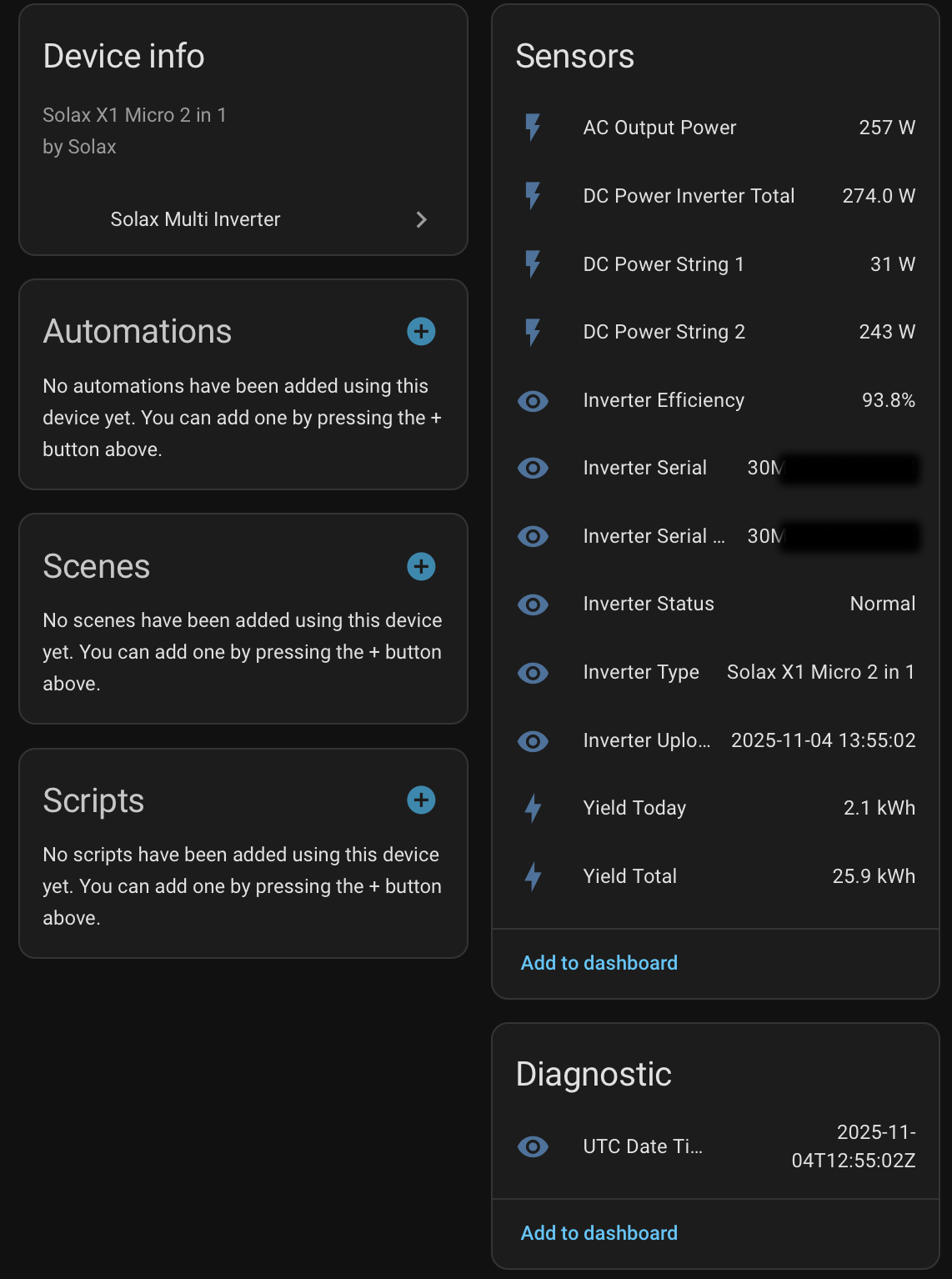This screenshot has width=952, height=1279.
Task: Click the Inverter Efficiency eye icon
Action: click(x=533, y=401)
